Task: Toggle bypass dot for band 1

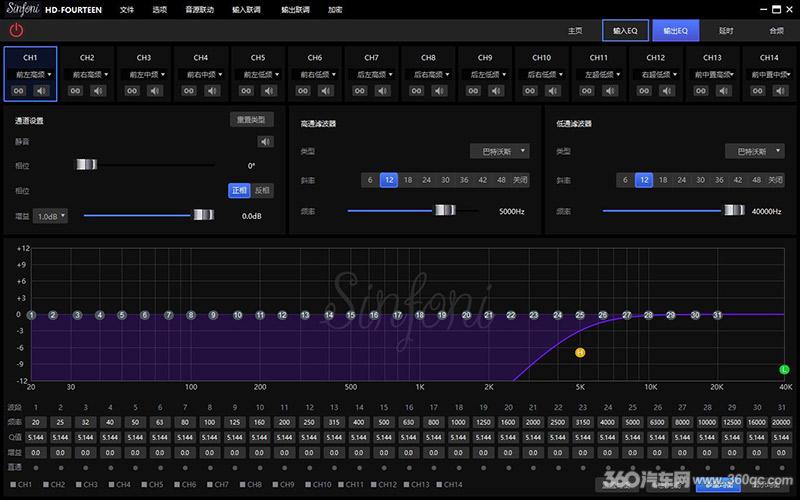Action: point(36,467)
